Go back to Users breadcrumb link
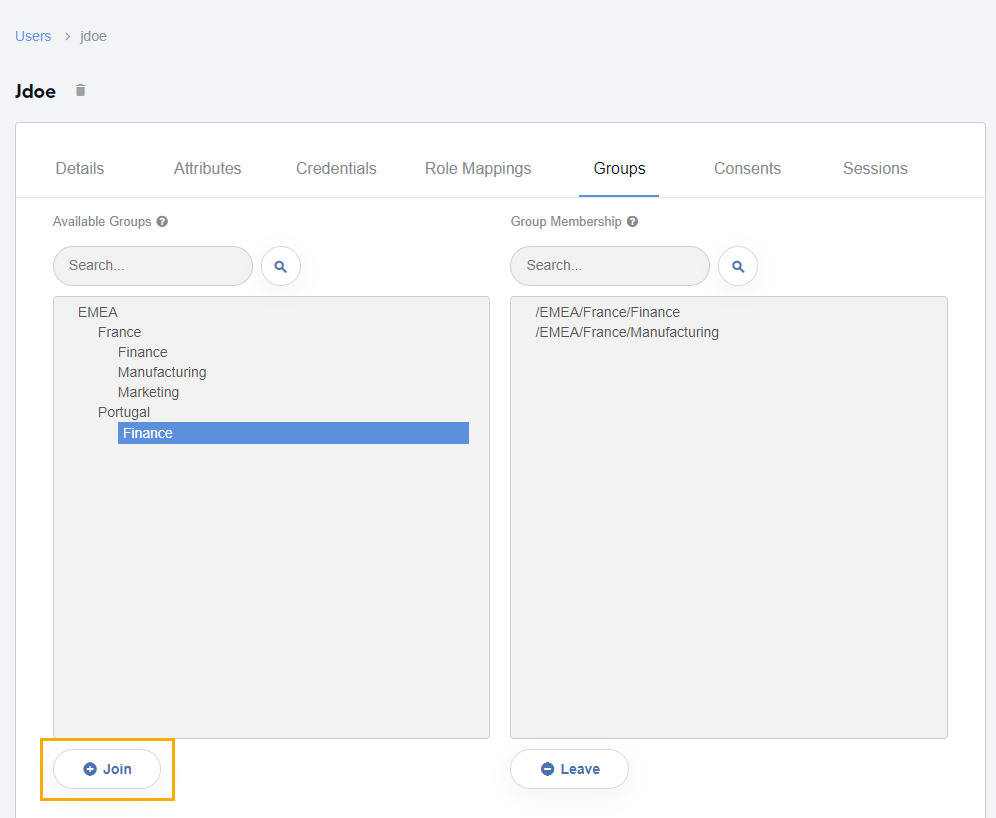Image resolution: width=996 pixels, height=818 pixels. (x=33, y=36)
